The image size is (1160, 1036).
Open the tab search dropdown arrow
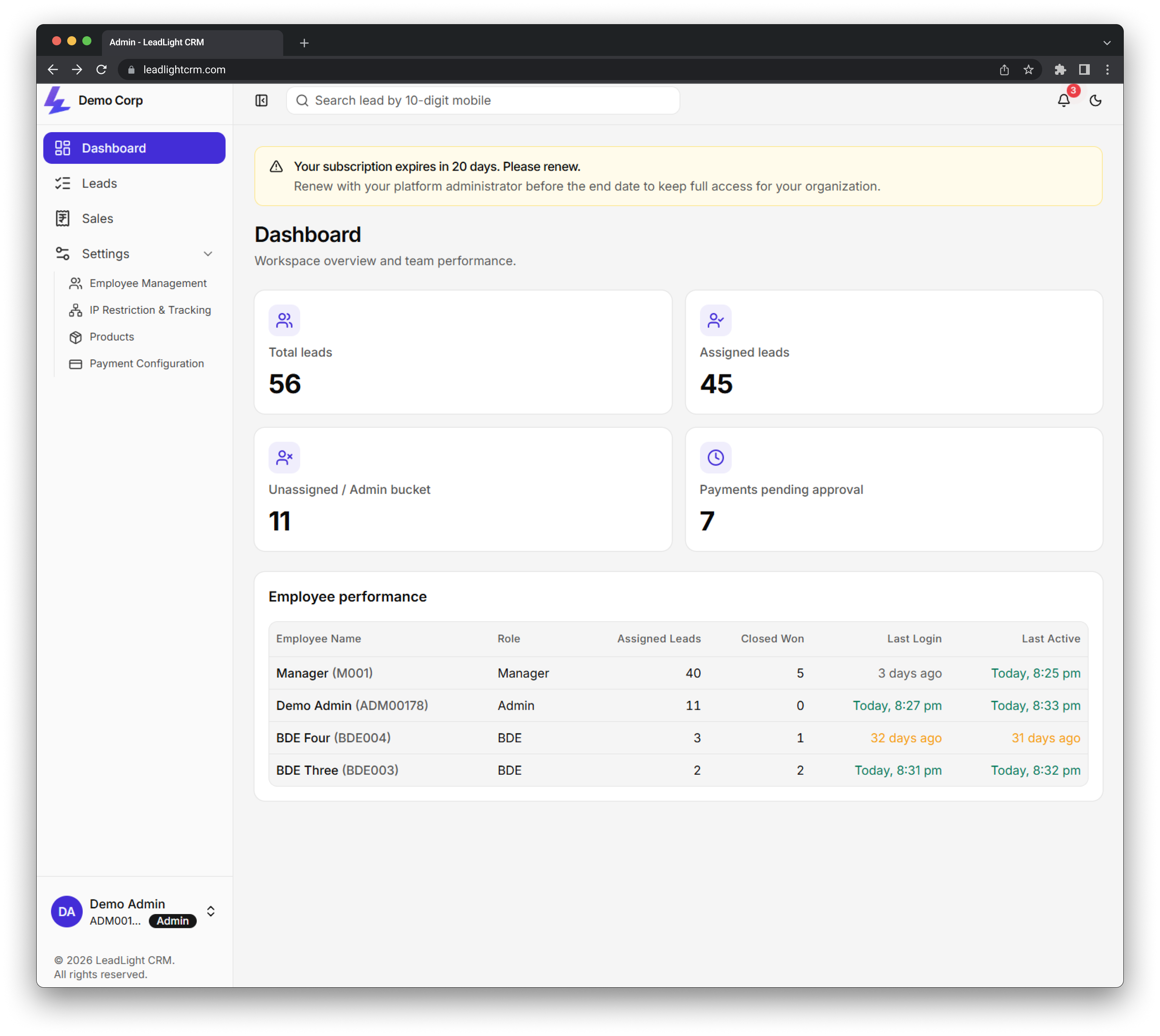(1106, 43)
